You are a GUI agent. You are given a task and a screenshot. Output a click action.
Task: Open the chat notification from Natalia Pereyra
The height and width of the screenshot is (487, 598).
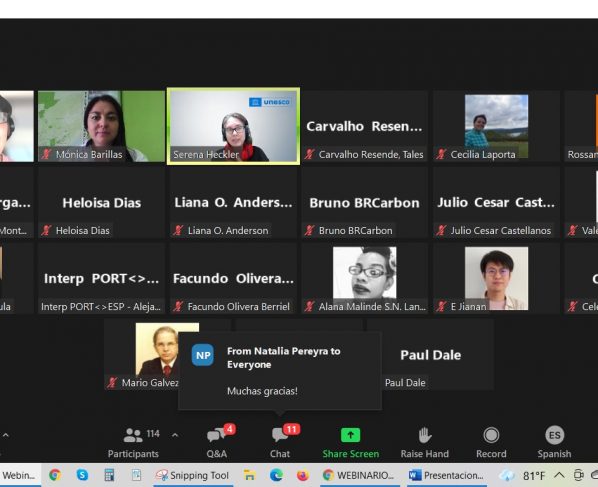click(x=280, y=371)
